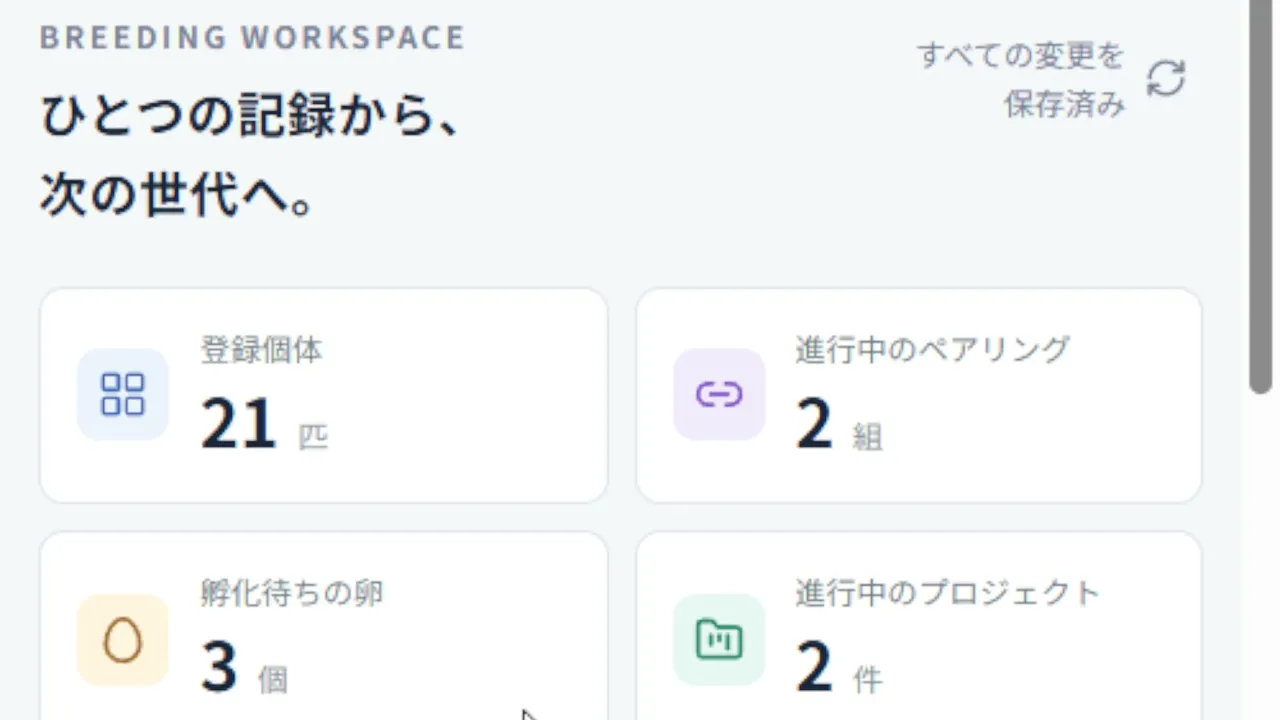Click the 2 組 pairing count

click(839, 426)
